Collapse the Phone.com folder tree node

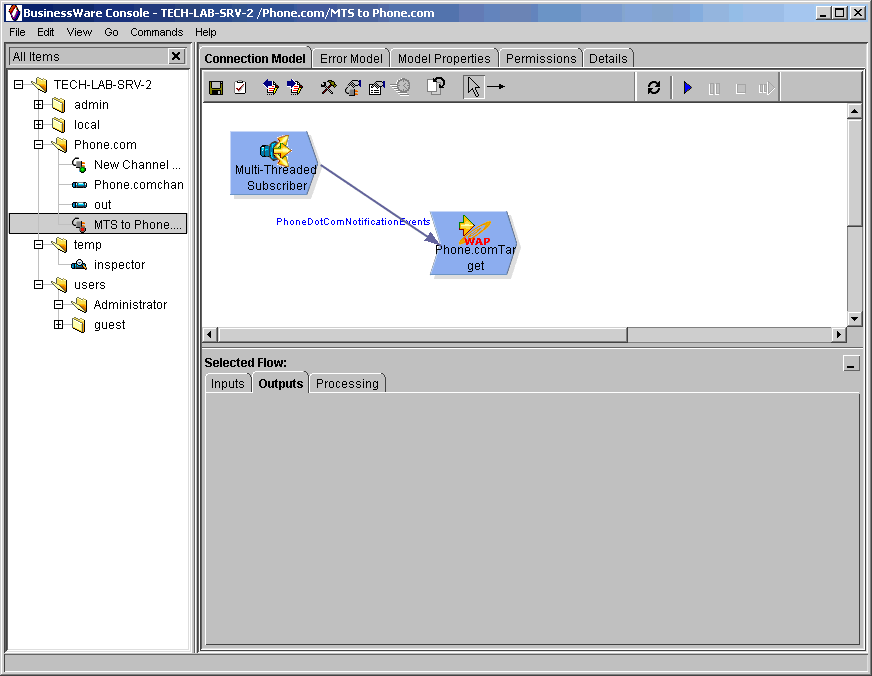tap(39, 145)
